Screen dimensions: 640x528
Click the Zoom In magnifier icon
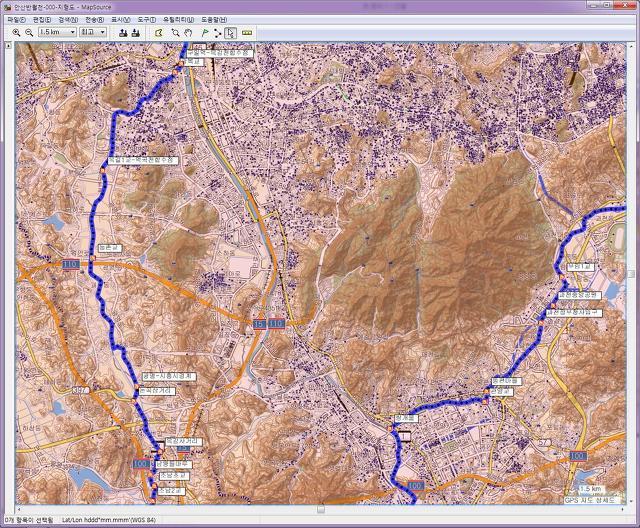16,33
